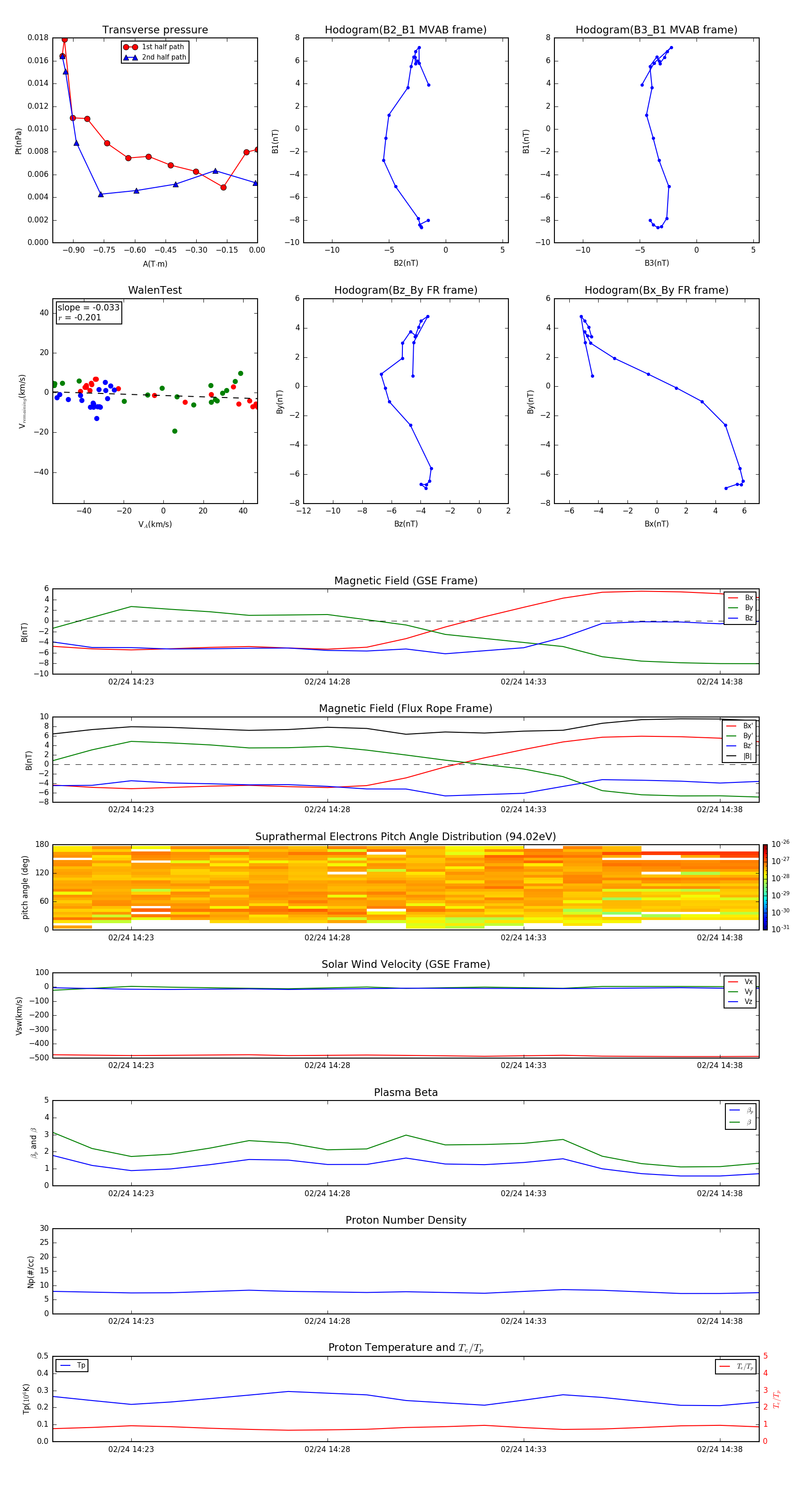Screen dimensions: 812x1489
Task: Click the Bx entry in GSE magnetic field legend
Action: [740, 598]
